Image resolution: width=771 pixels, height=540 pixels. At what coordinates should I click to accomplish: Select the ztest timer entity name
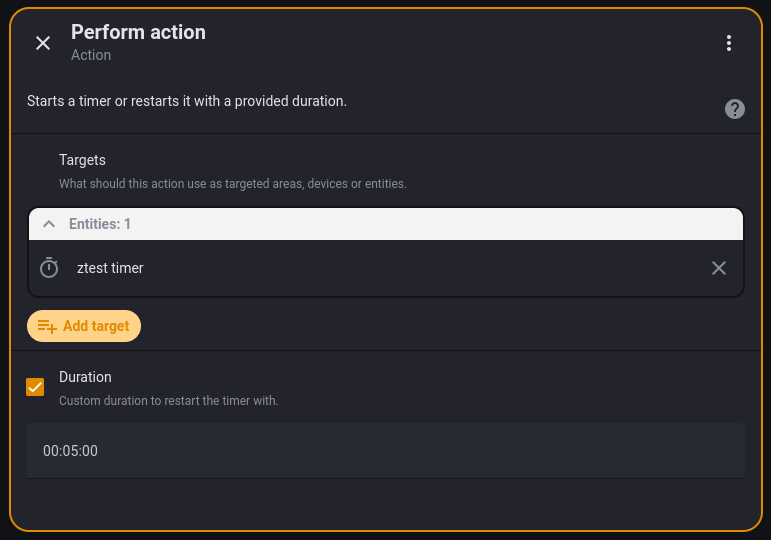[110, 268]
